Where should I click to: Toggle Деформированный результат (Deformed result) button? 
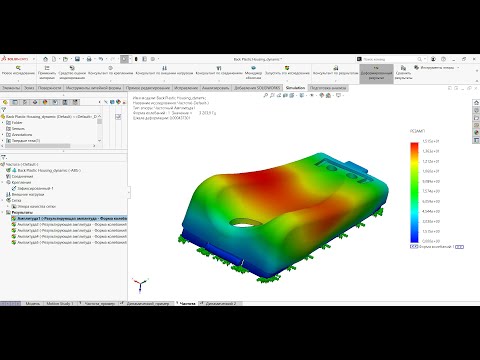tap(376, 73)
